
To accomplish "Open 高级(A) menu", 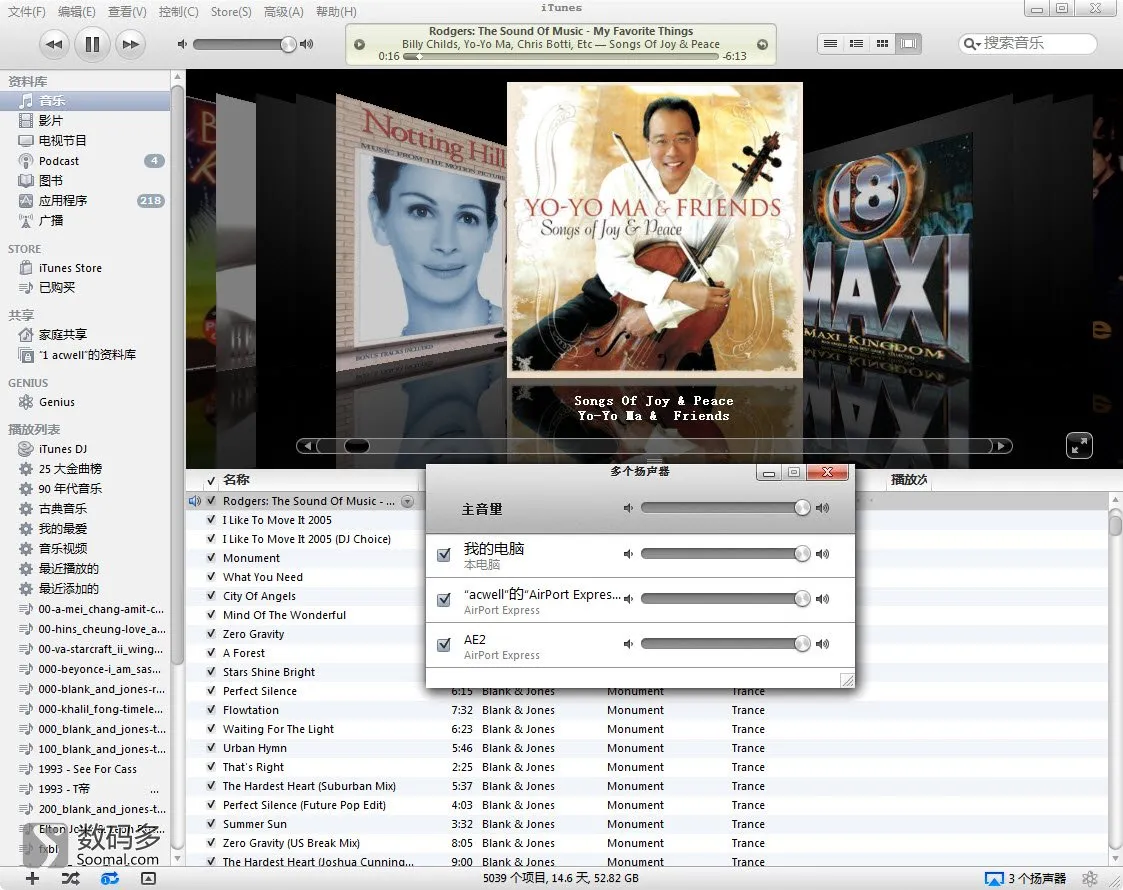I will [284, 11].
